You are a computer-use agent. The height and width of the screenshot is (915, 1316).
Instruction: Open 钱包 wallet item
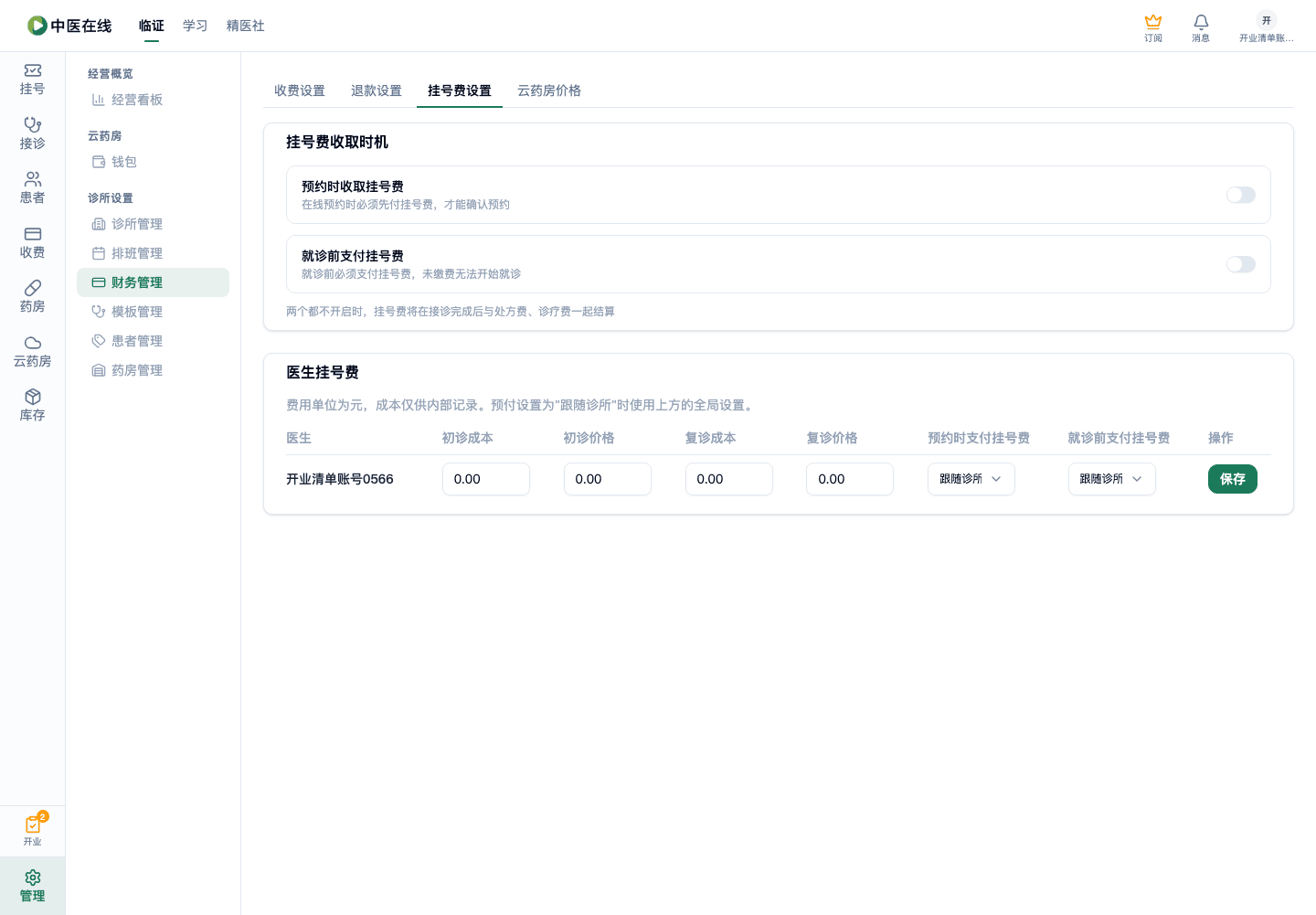click(x=153, y=162)
